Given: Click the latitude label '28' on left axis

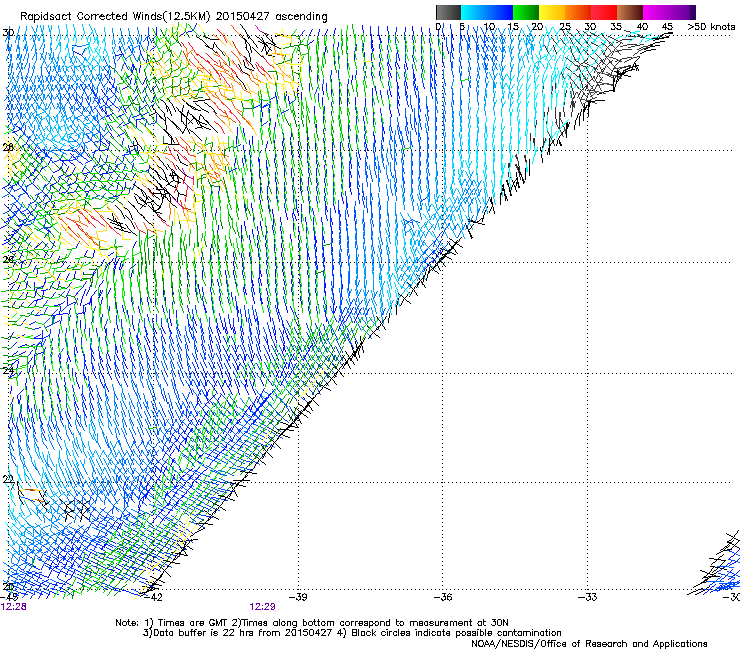Looking at the screenshot, I should (8, 147).
